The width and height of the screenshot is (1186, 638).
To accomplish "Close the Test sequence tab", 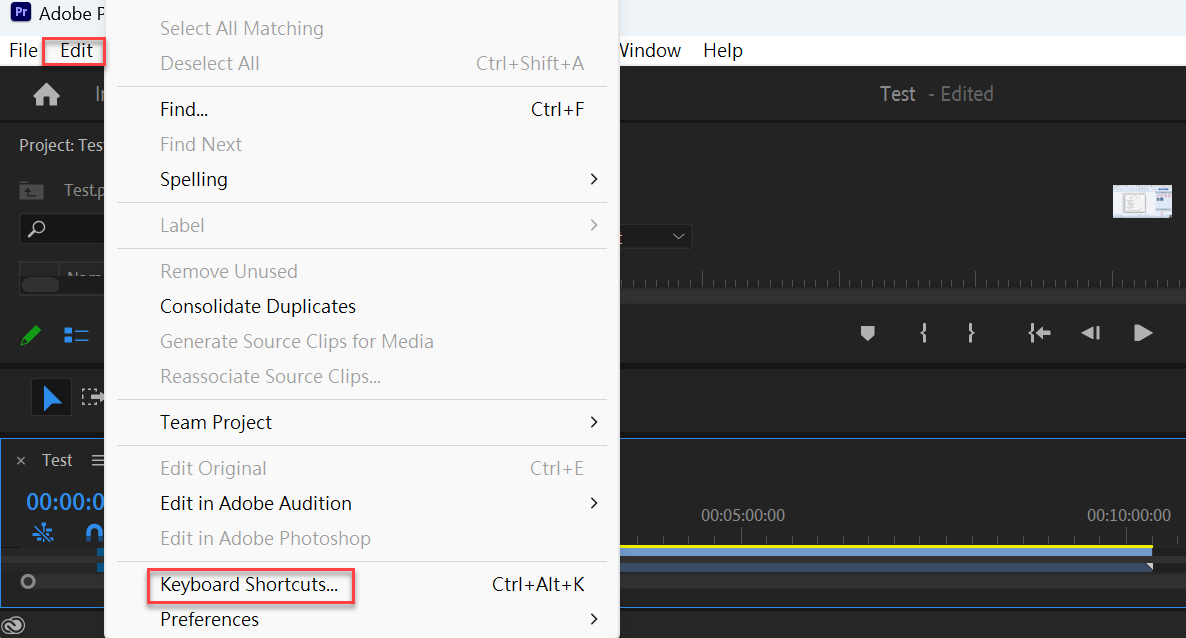I will (x=21, y=460).
